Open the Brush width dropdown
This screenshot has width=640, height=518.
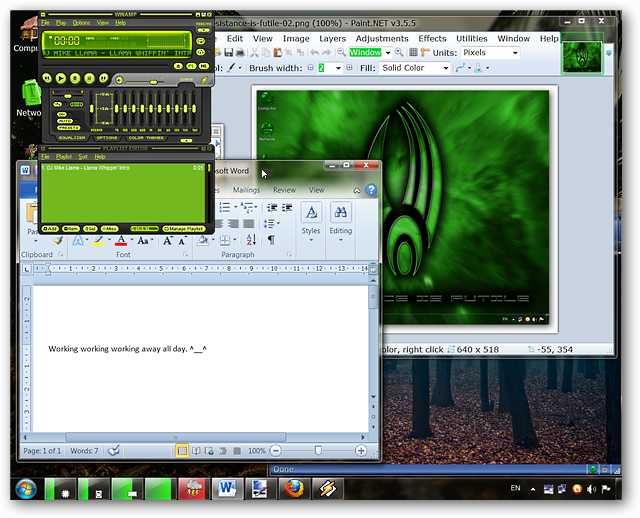coord(338,68)
